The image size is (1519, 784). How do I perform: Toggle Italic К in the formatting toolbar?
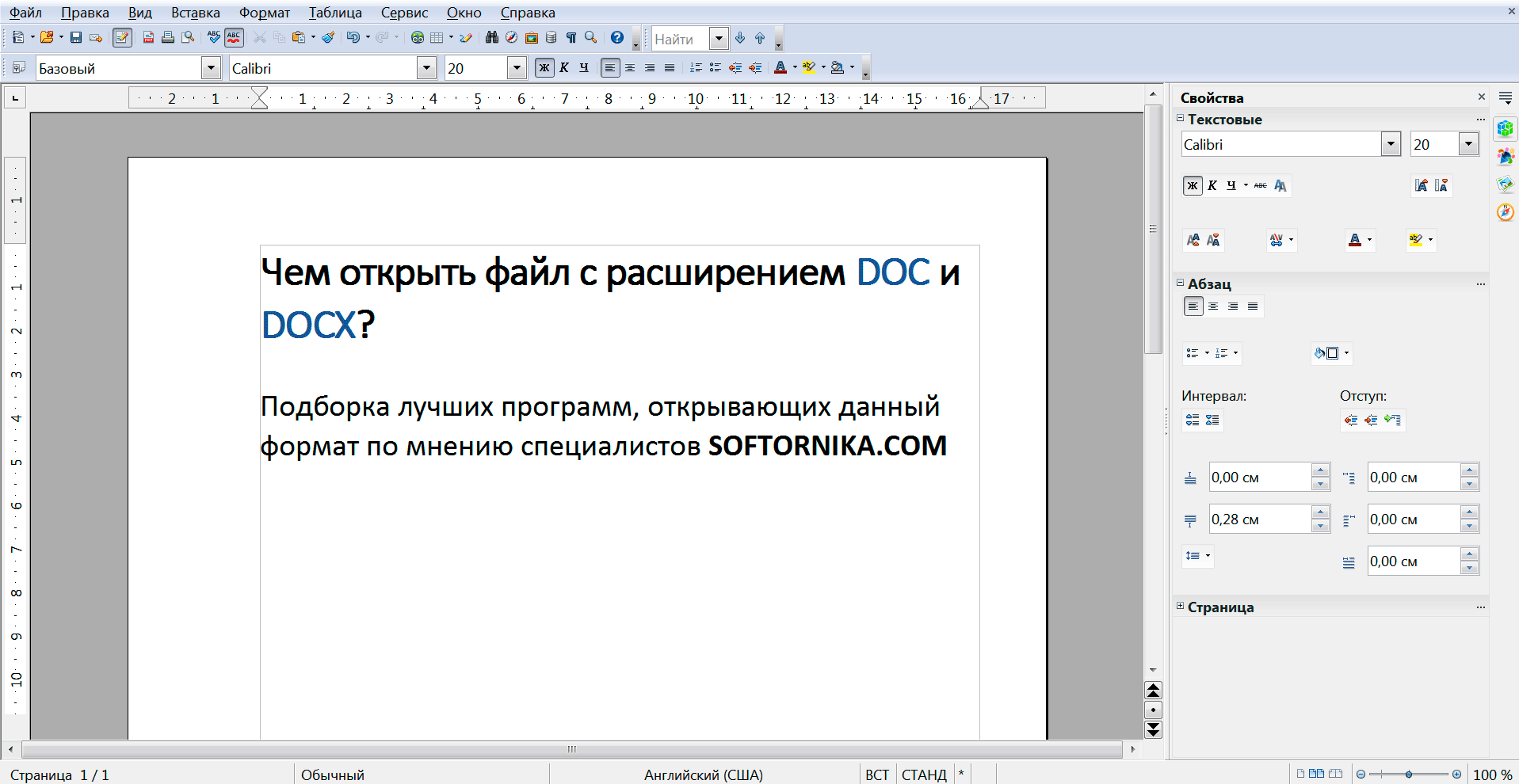(x=564, y=68)
